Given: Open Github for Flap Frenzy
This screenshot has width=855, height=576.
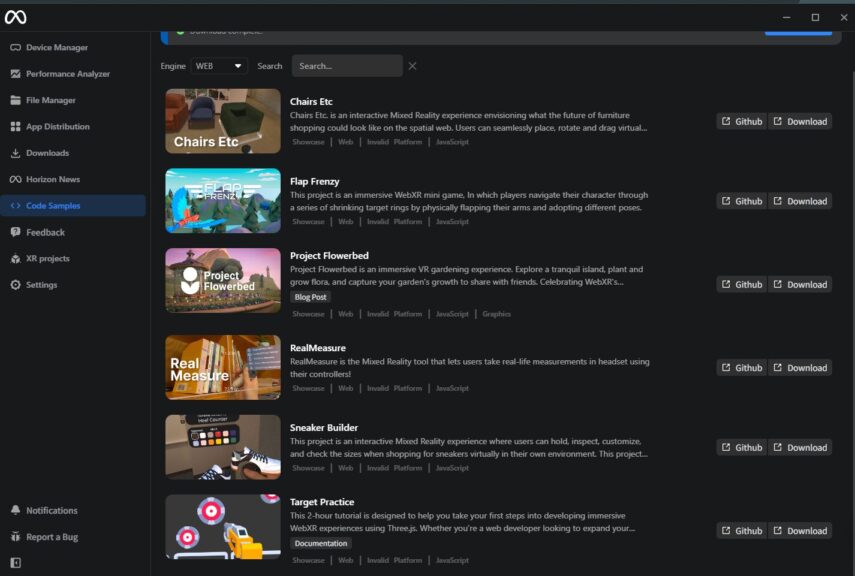Looking at the screenshot, I should tap(742, 201).
